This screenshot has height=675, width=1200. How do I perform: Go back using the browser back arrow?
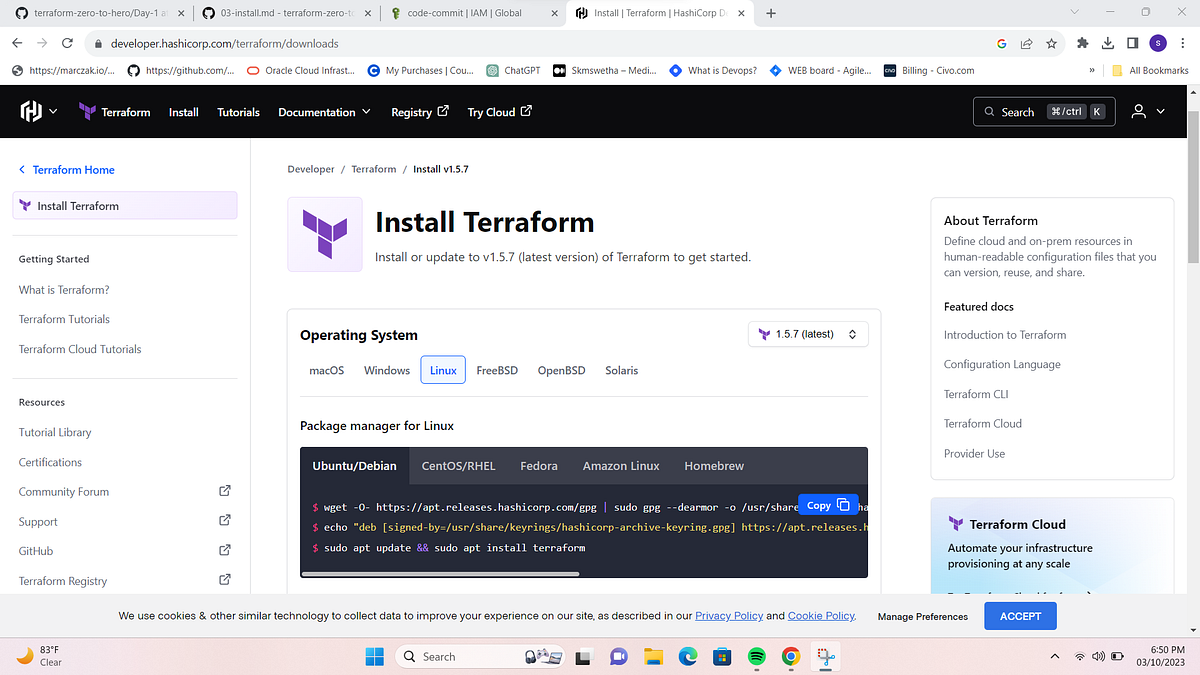[19, 44]
